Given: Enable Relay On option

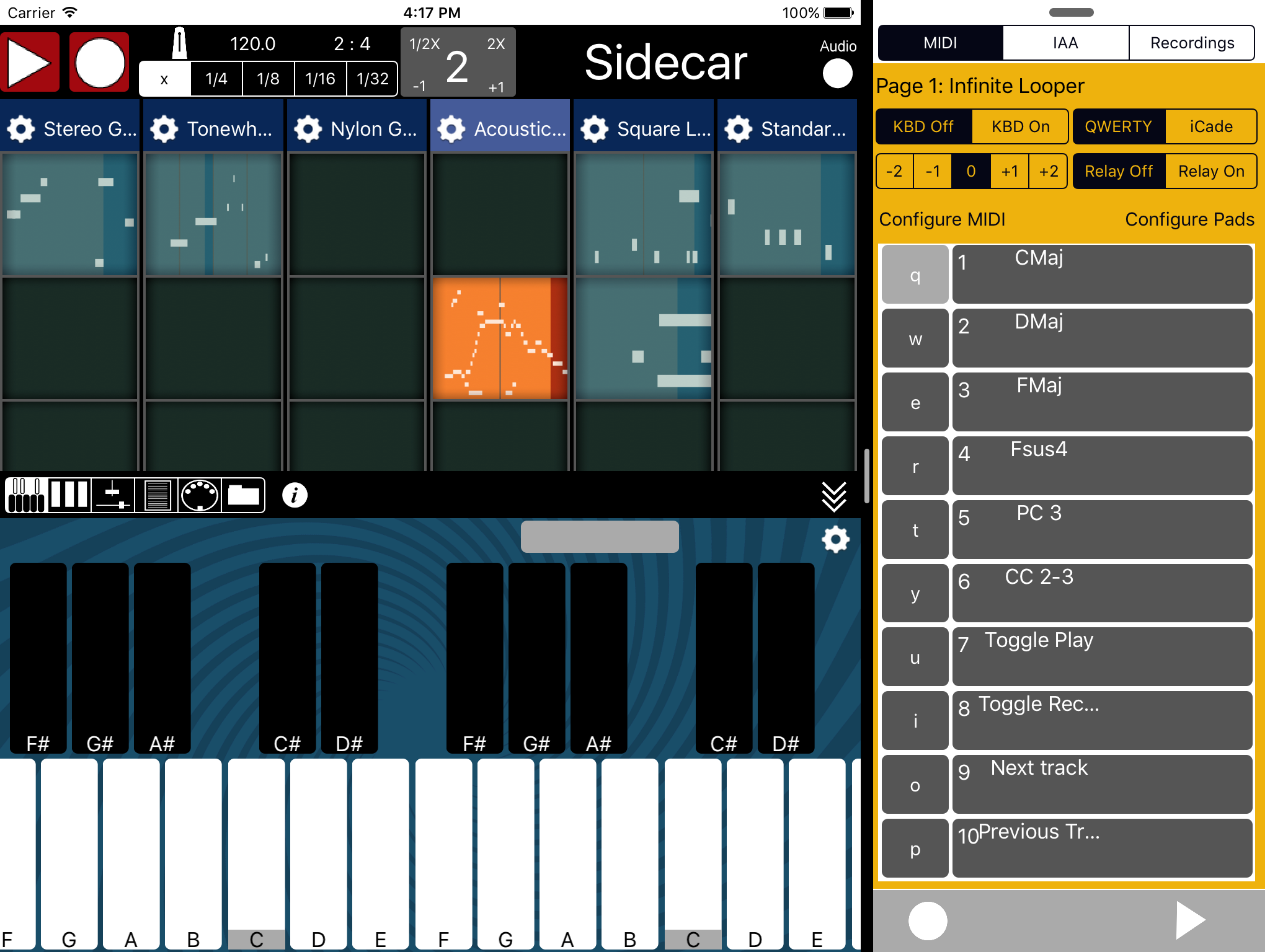Looking at the screenshot, I should click(x=1210, y=171).
